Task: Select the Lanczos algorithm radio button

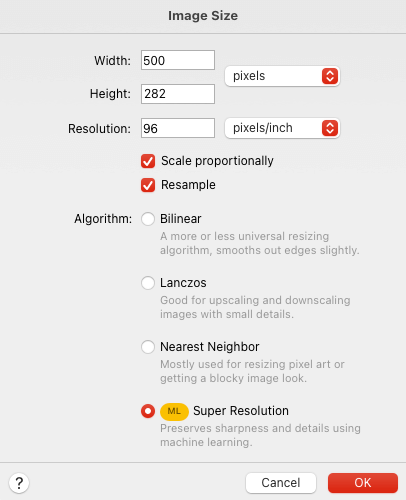Action: 148,283
